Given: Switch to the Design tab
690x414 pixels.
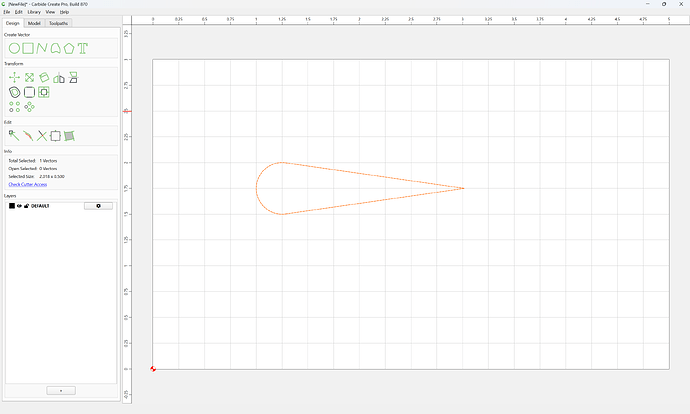Looking at the screenshot, I should tap(13, 23).
